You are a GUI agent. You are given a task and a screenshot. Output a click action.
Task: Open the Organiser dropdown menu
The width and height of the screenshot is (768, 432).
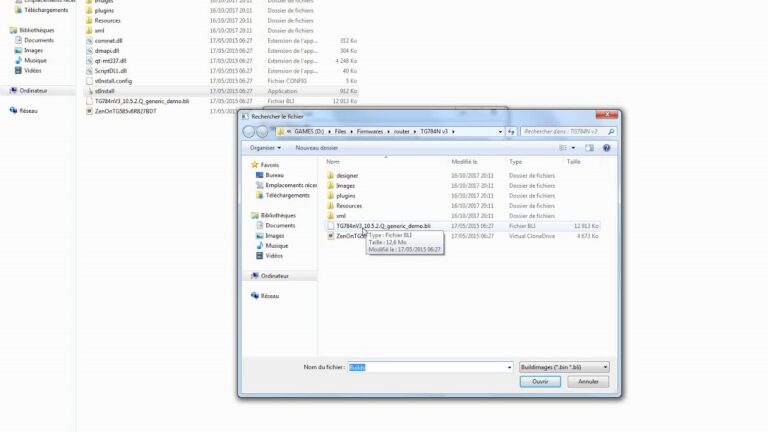(x=264, y=147)
